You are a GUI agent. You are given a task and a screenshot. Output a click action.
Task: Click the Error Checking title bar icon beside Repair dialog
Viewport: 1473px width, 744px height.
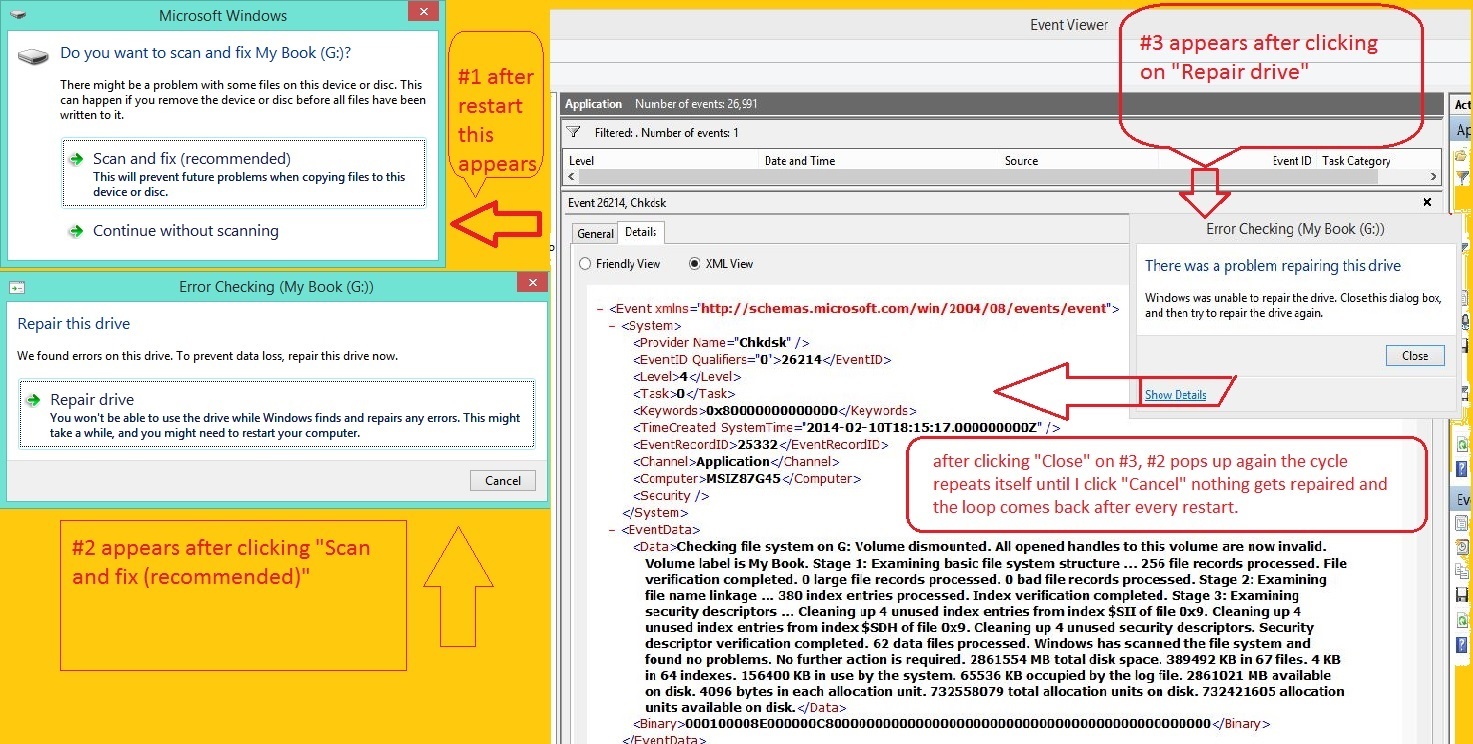point(16,287)
